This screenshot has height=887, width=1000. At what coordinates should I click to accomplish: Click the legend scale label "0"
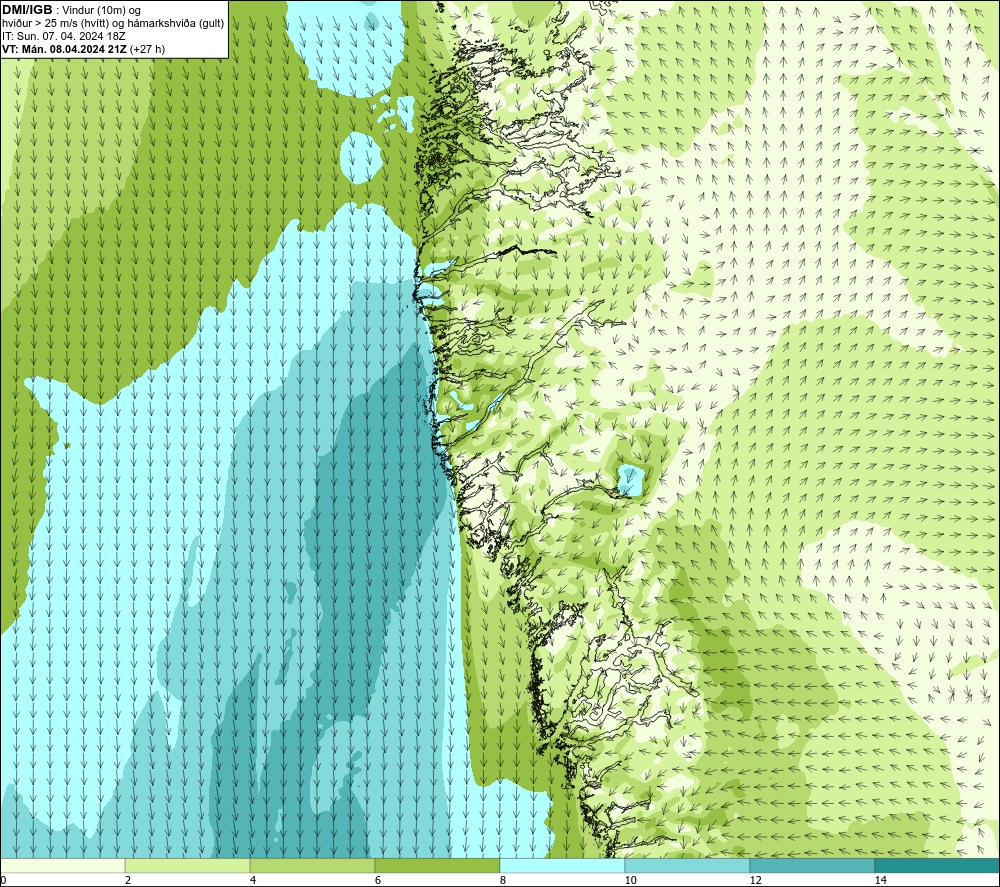click(3, 880)
